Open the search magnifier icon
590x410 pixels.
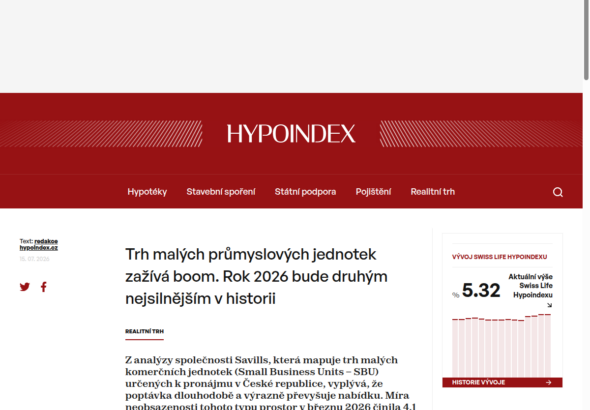pyautogui.click(x=558, y=192)
